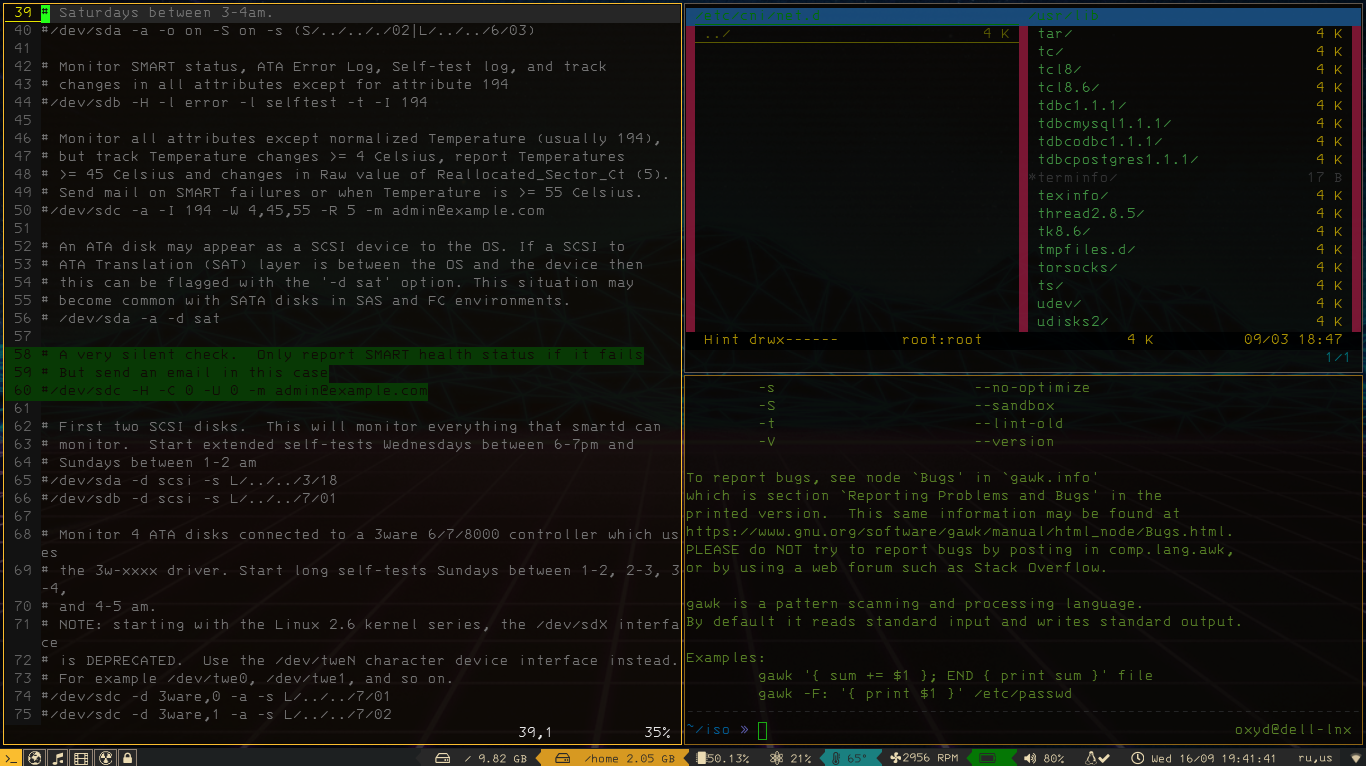Image resolution: width=1366 pixels, height=766 pixels.
Task: Launch the web browser globe icon in the bar
Action: pos(35,758)
